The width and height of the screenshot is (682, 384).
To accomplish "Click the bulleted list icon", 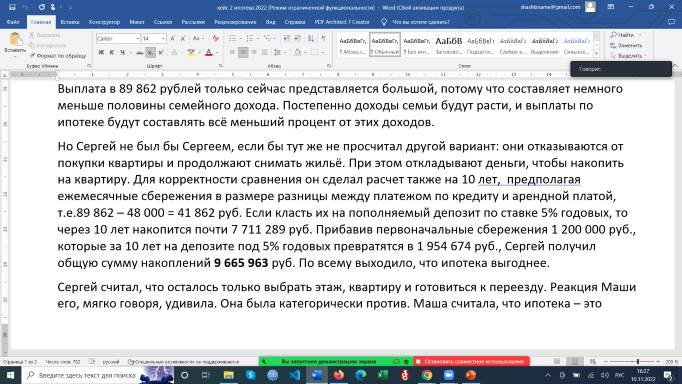I will (x=233, y=39).
